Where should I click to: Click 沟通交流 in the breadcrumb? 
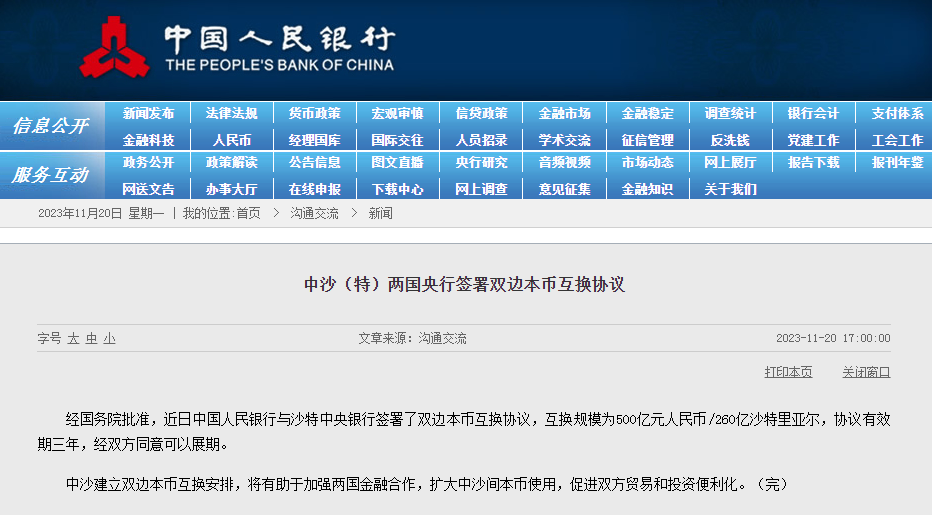(x=314, y=213)
